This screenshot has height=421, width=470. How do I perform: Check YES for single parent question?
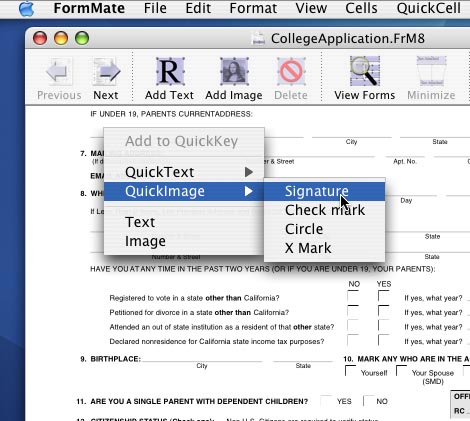[326, 401]
